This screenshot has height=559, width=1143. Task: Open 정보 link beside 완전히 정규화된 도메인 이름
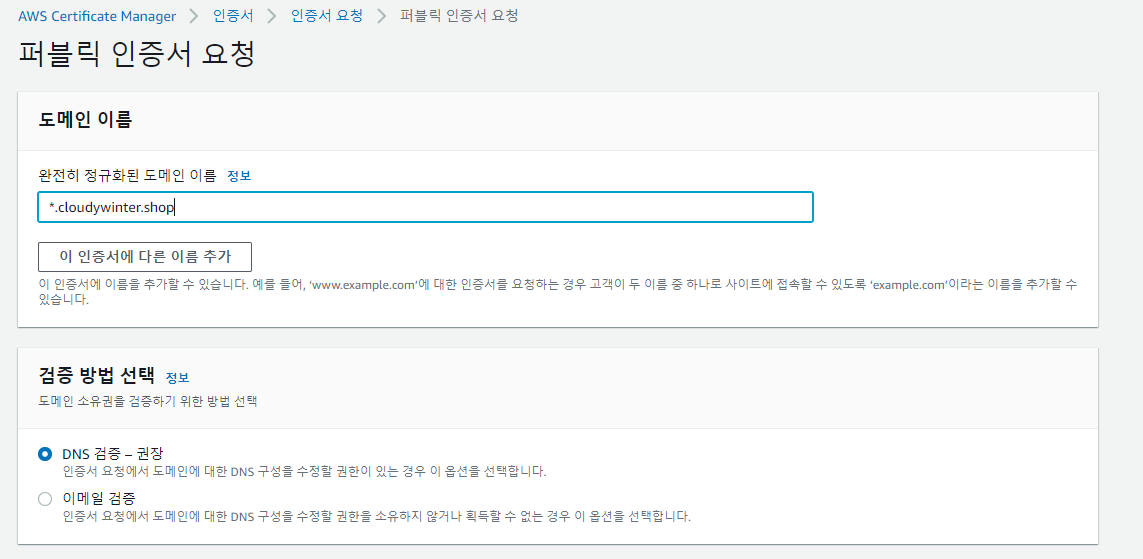click(x=239, y=176)
